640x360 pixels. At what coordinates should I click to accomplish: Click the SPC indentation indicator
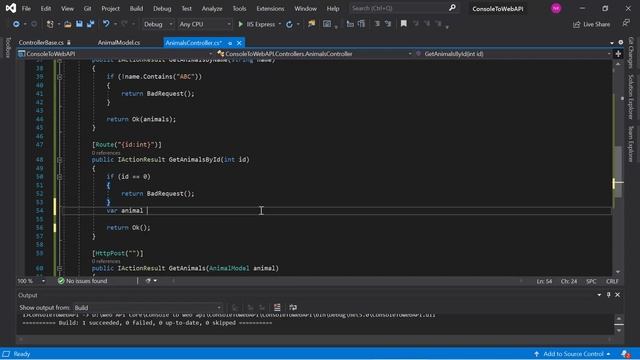pyautogui.click(x=591, y=281)
